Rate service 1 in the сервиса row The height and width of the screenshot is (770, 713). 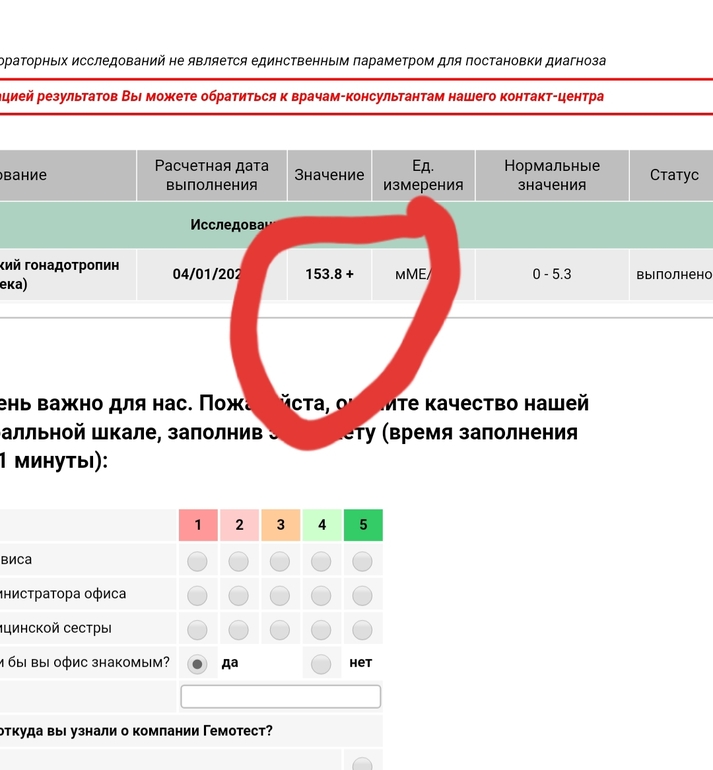[197, 562]
